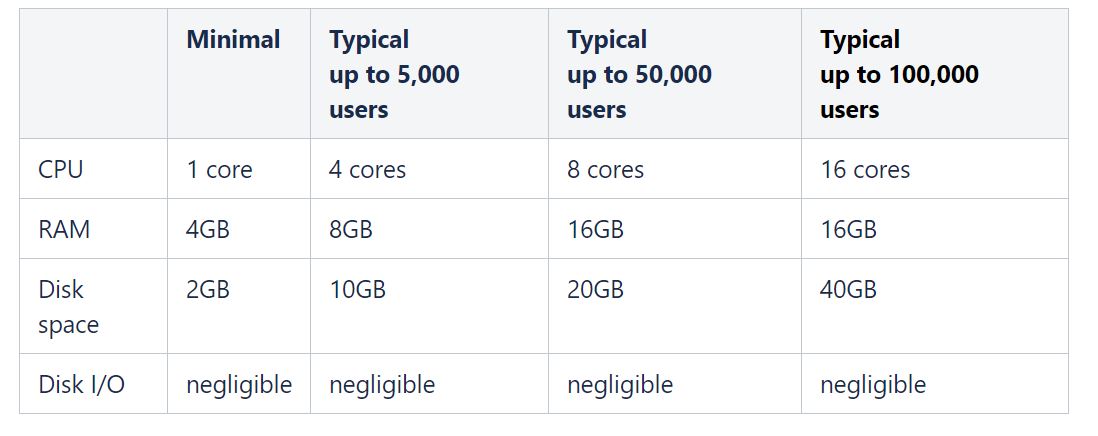Select the '1 core' cell

pyautogui.click(x=219, y=169)
